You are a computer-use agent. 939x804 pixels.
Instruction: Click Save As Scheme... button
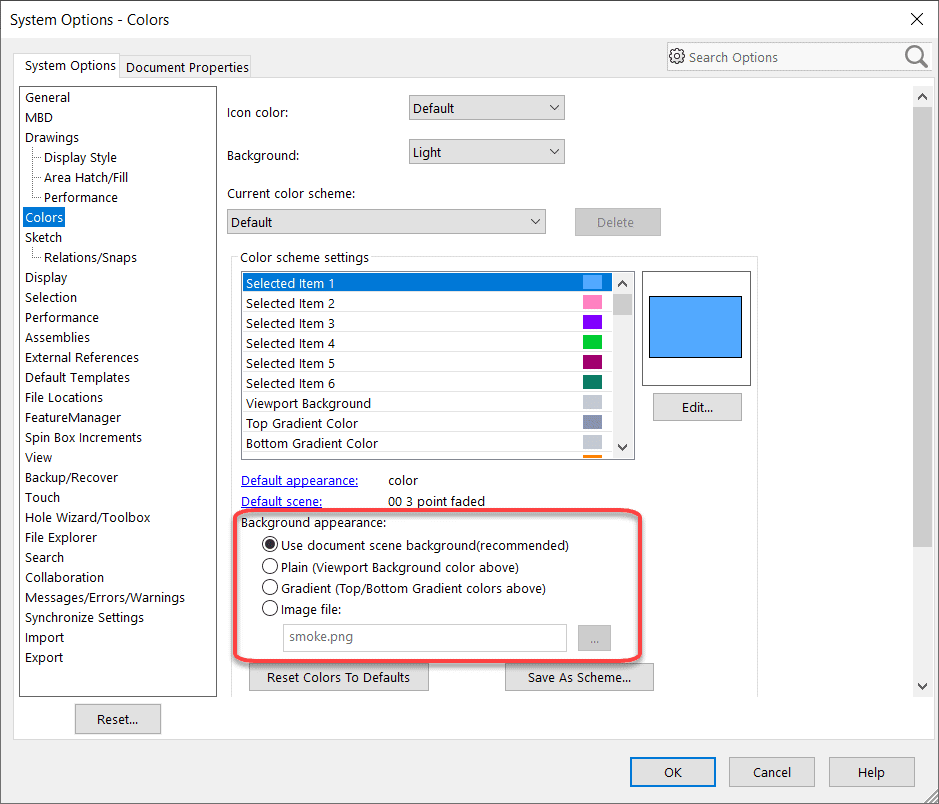pyautogui.click(x=579, y=677)
